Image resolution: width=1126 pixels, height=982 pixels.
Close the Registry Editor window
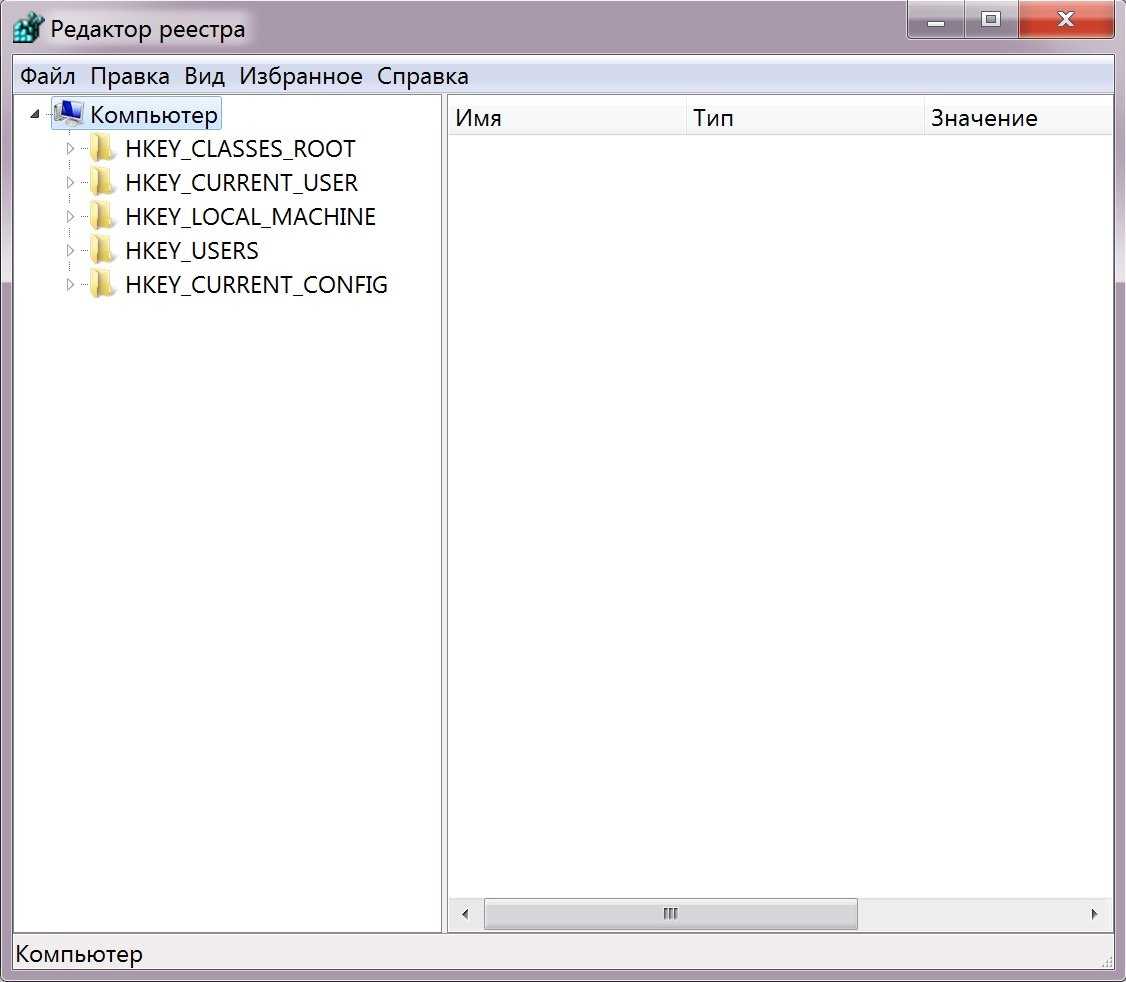pyautogui.click(x=1066, y=20)
